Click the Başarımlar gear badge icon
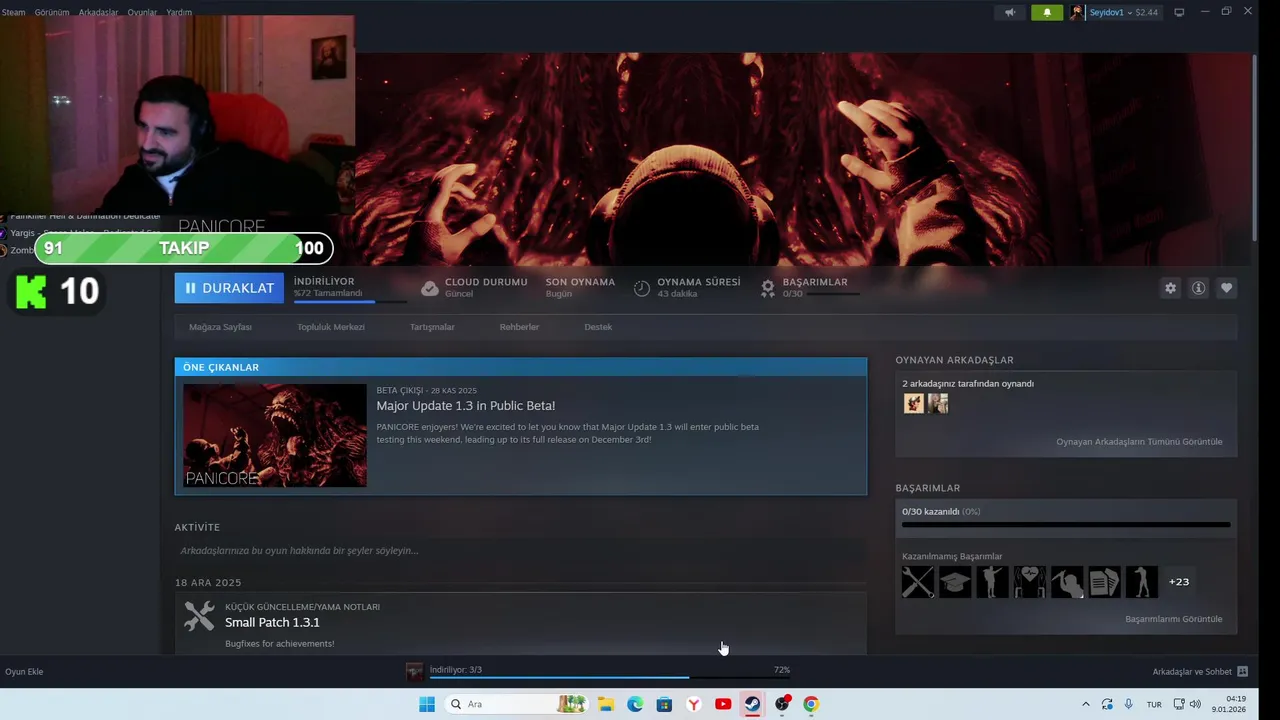The width and height of the screenshot is (1280, 720). [767, 288]
